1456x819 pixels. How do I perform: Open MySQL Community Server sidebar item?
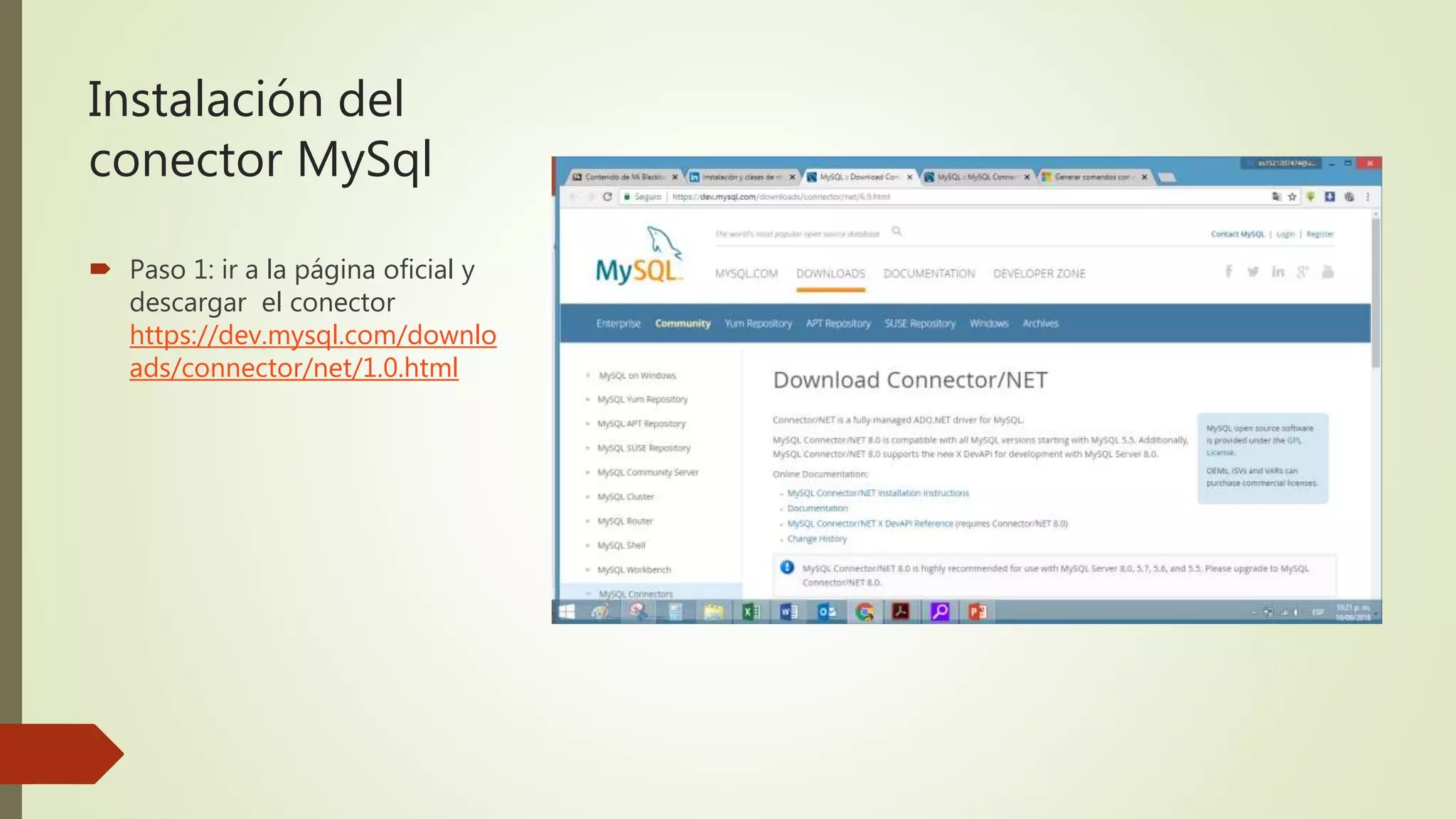[x=648, y=472]
